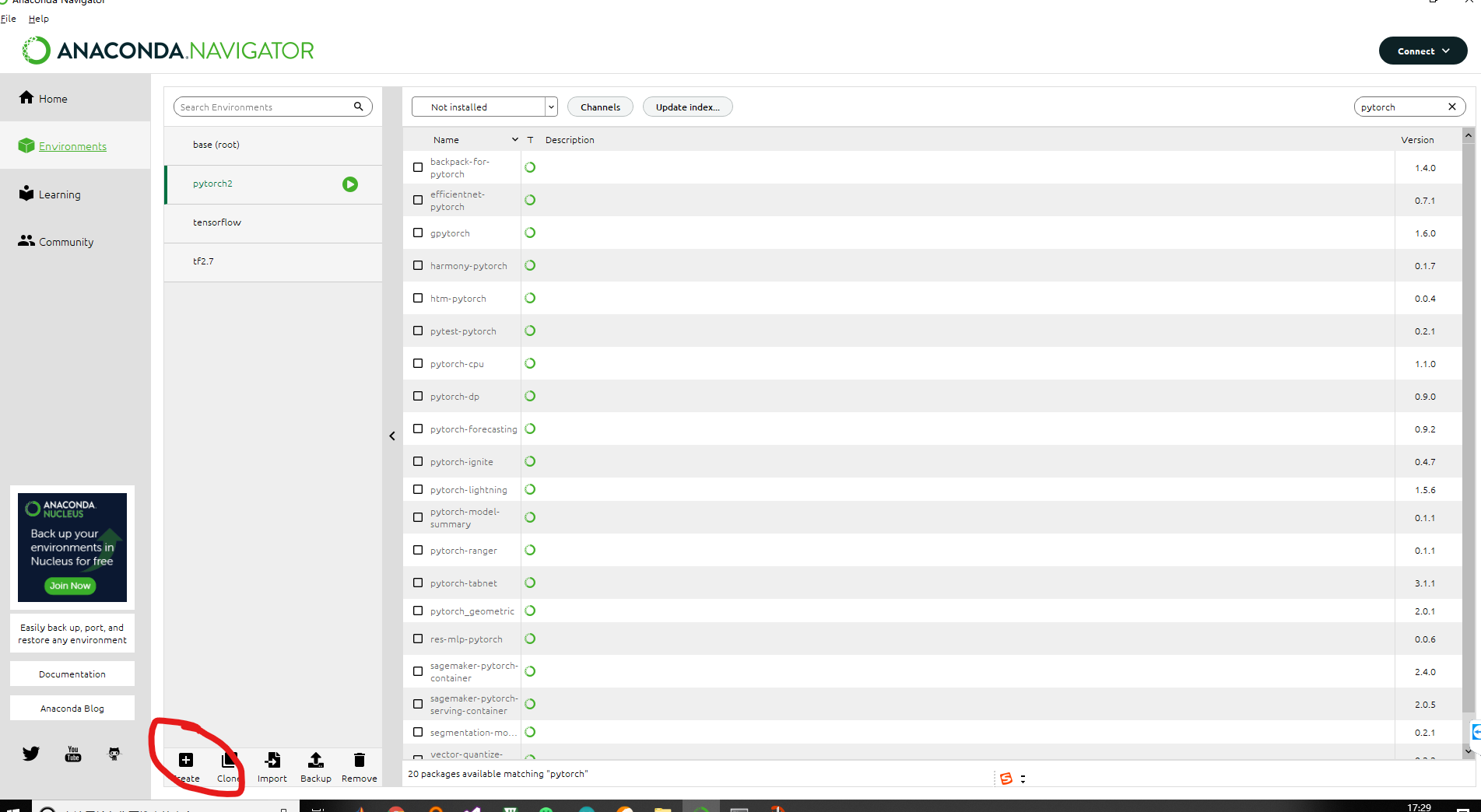The width and height of the screenshot is (1481, 812).
Task: Click the Import environment icon
Action: [x=272, y=760]
